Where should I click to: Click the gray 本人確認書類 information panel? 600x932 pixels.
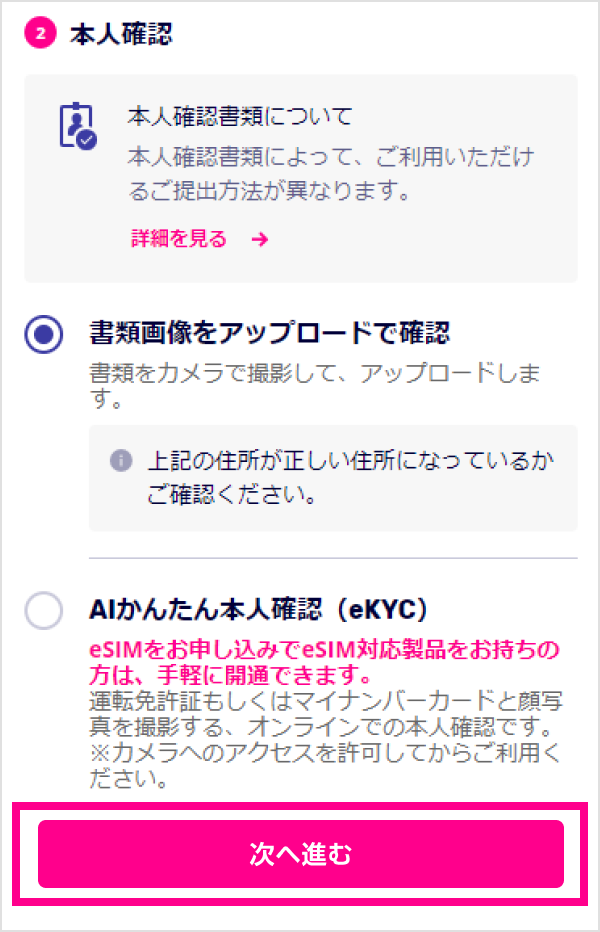[x=301, y=178]
